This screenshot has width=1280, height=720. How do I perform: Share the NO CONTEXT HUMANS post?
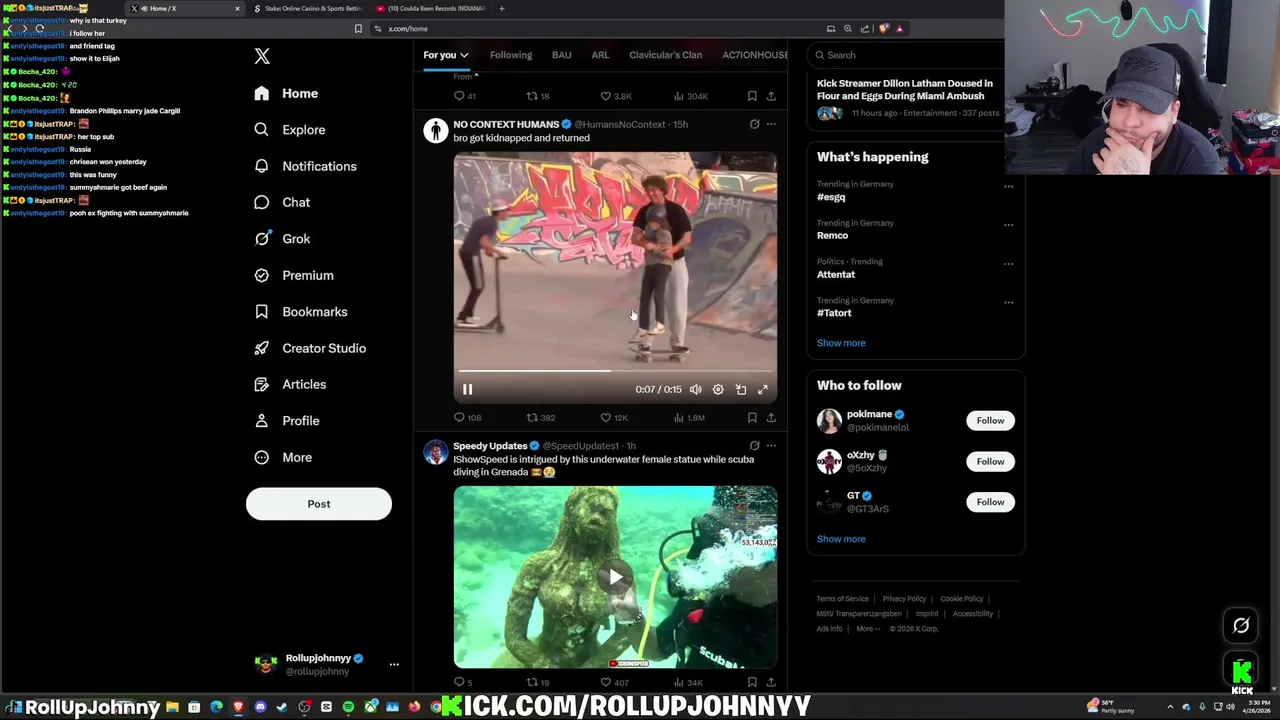coord(771,418)
